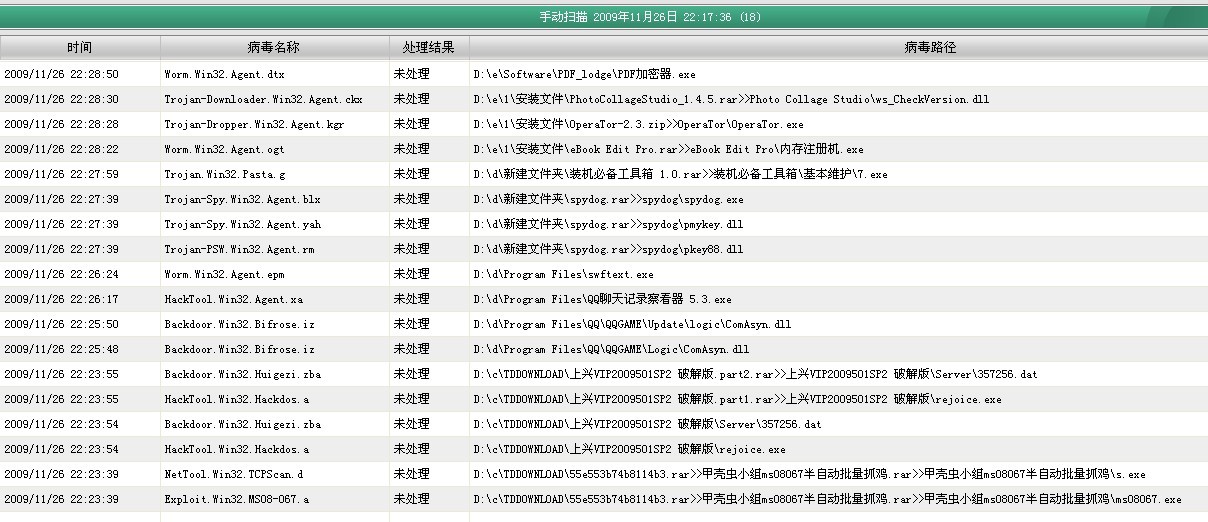Click path ending 内存注册机.exe
Image resolution: width=1208 pixels, height=522 pixels.
pos(668,149)
